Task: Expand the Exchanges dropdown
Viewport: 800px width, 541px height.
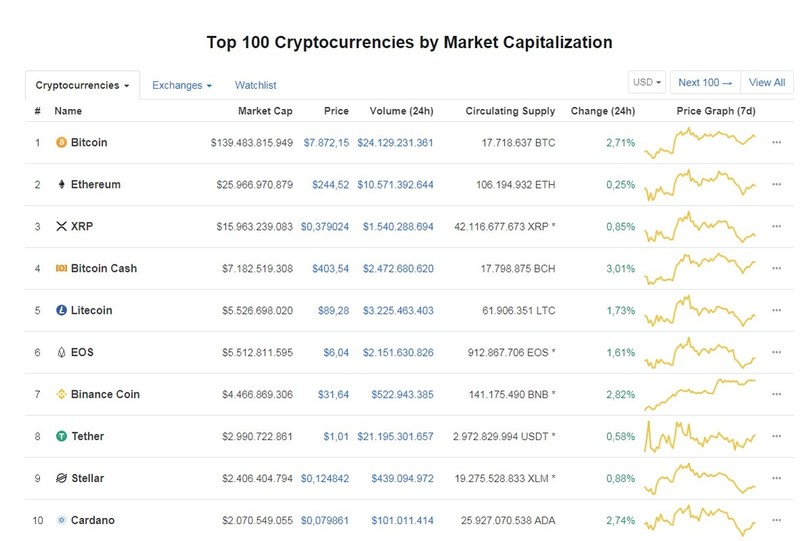Action: click(182, 85)
